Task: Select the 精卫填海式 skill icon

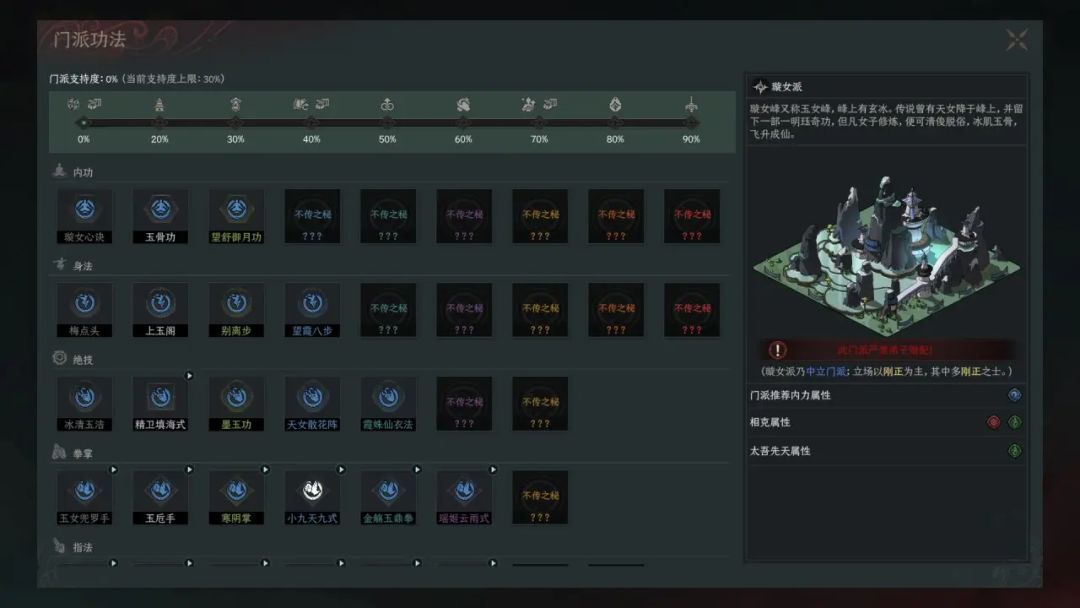Action: point(160,403)
